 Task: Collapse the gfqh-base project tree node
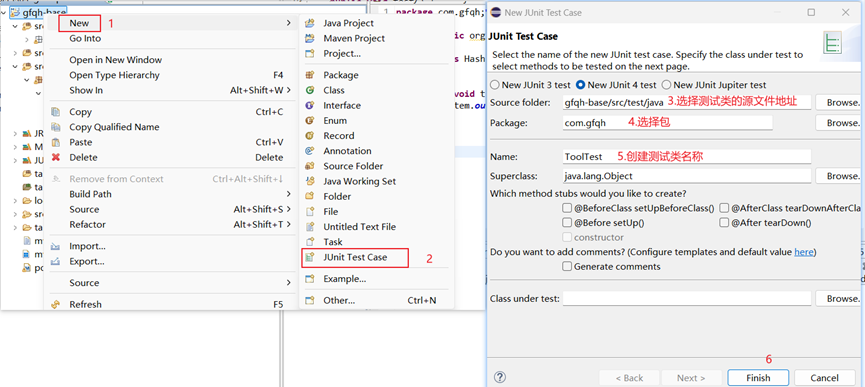tap(4, 12)
